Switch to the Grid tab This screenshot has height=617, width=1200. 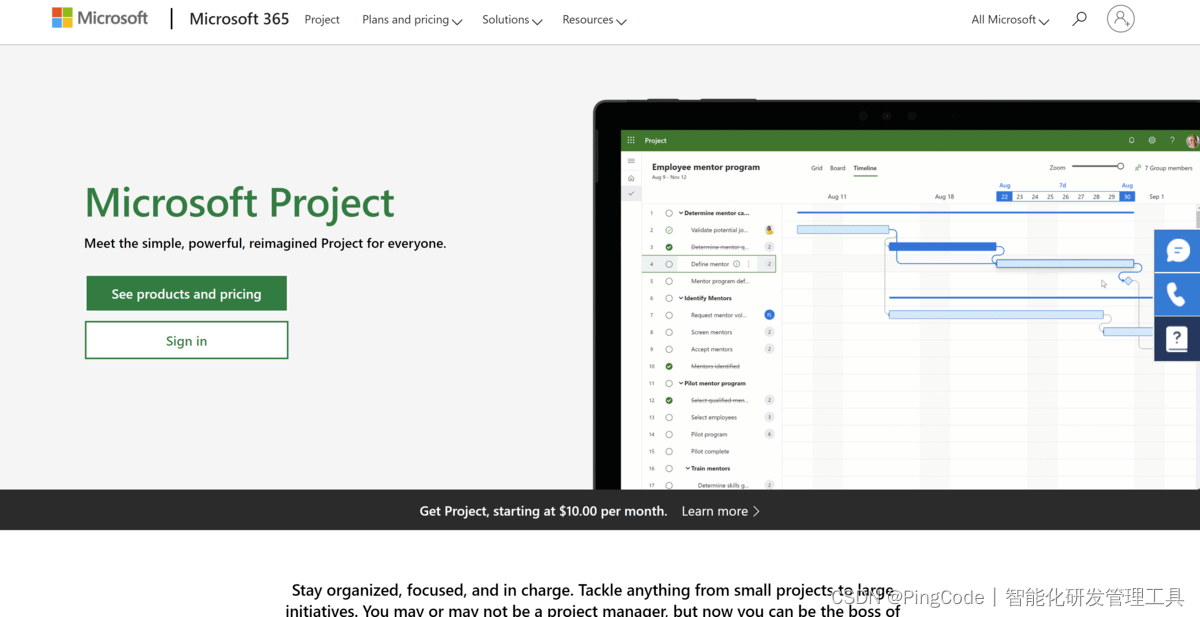(x=817, y=168)
